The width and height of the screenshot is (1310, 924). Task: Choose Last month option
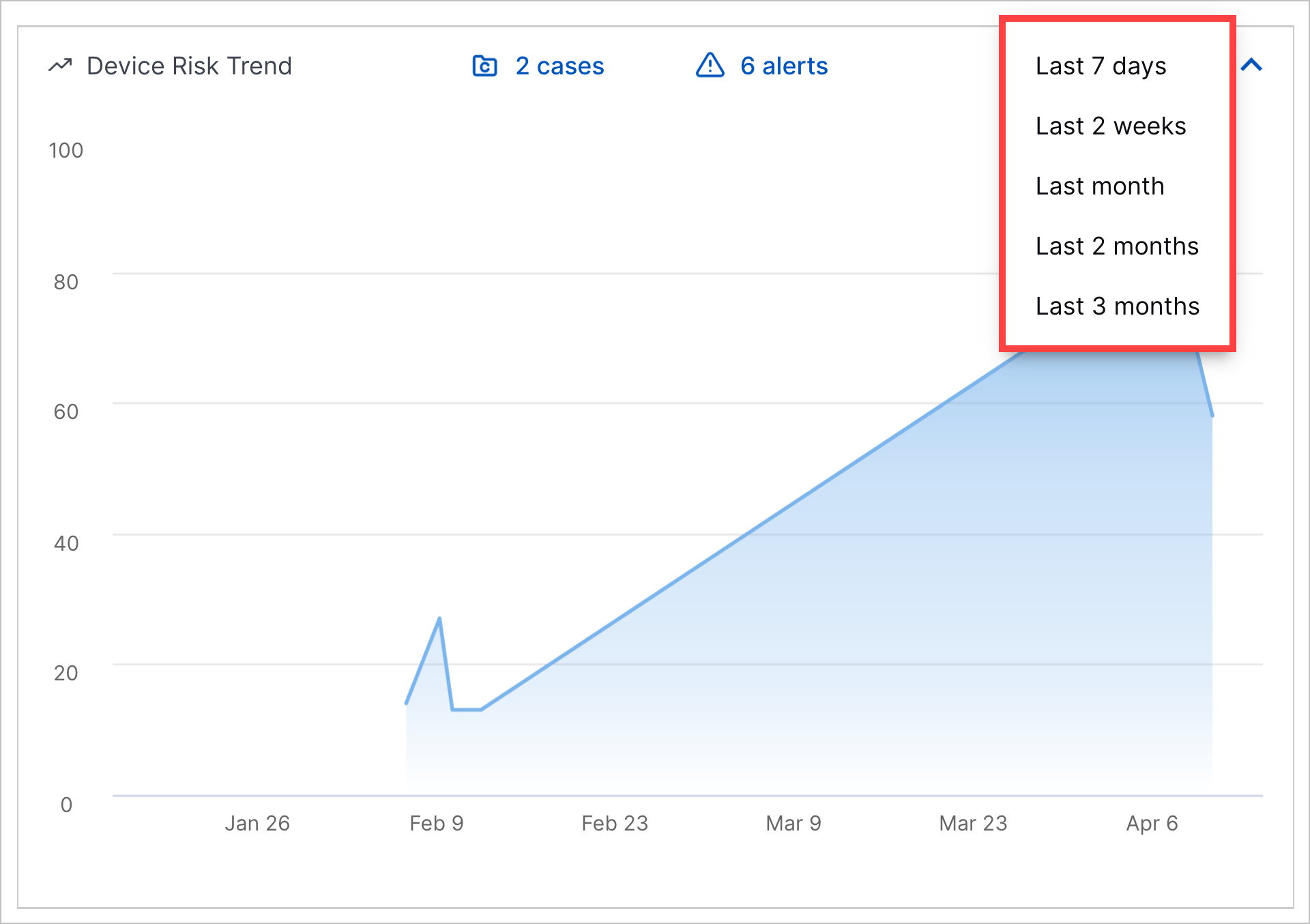[1099, 185]
